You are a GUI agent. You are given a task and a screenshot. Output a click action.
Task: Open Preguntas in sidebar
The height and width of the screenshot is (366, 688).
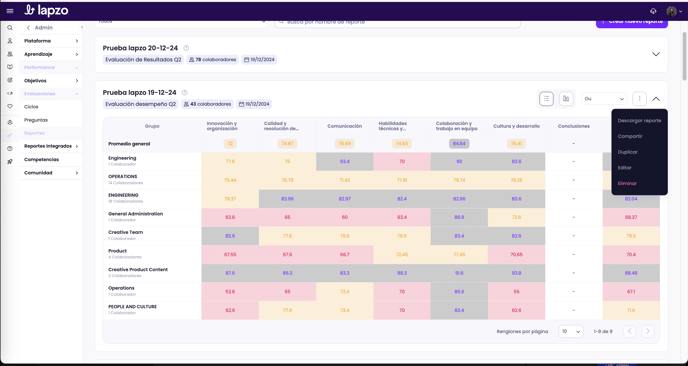pos(36,120)
